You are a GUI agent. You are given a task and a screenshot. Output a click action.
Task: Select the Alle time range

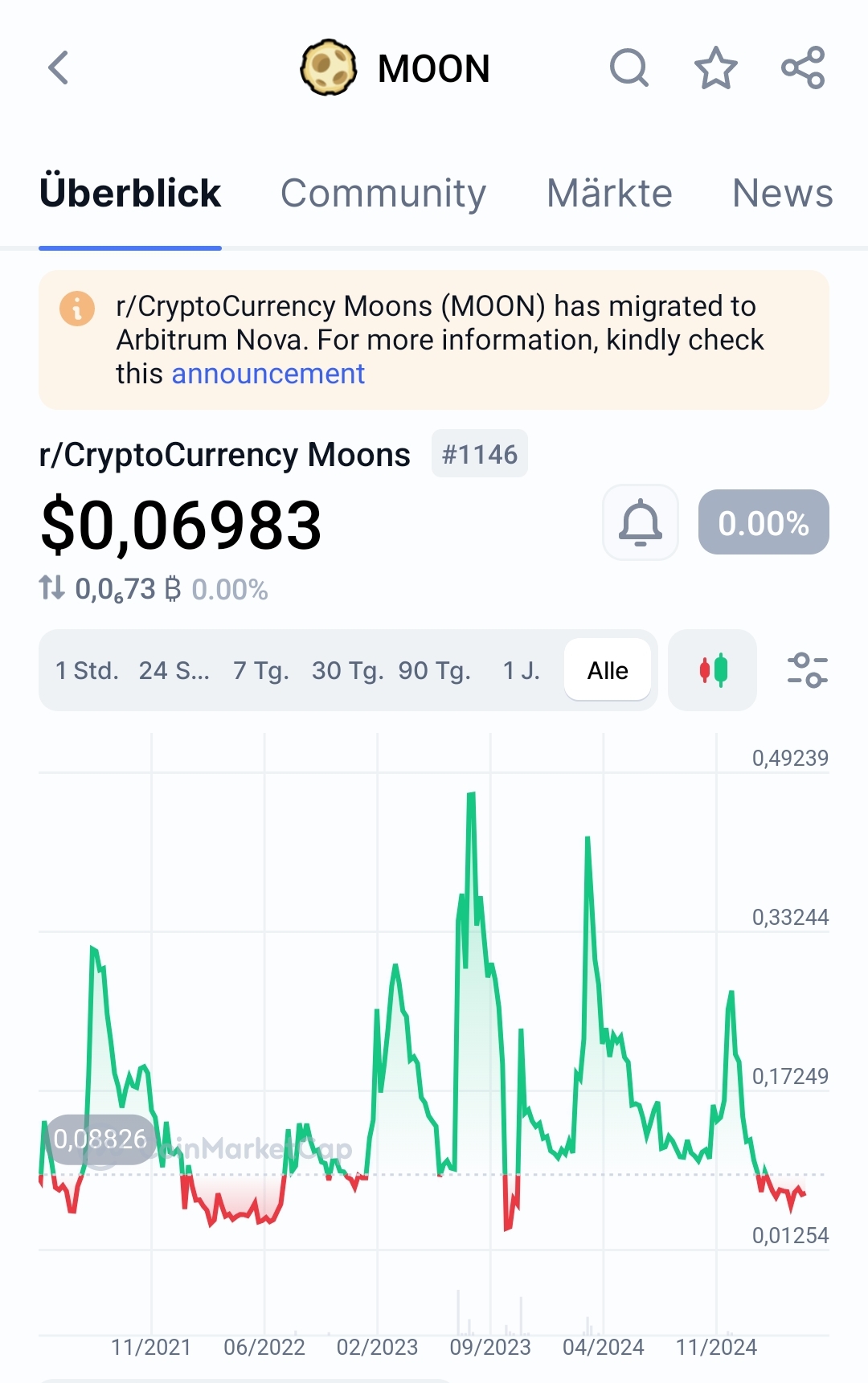608,670
